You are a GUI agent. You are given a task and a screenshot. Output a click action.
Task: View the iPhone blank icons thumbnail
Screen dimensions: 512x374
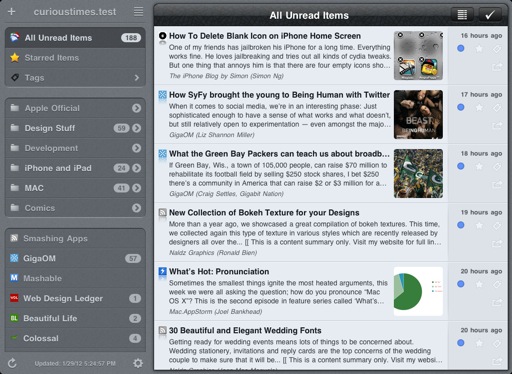coord(418,56)
